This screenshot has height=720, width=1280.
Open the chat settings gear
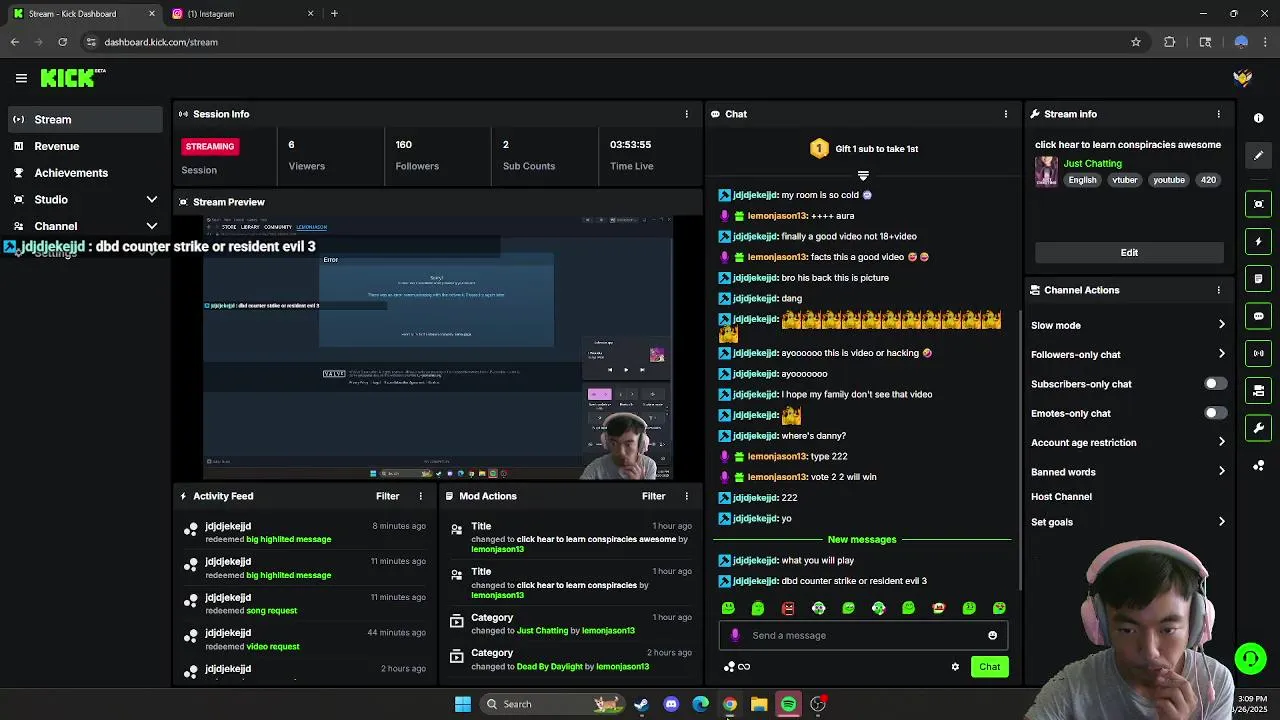point(955,667)
